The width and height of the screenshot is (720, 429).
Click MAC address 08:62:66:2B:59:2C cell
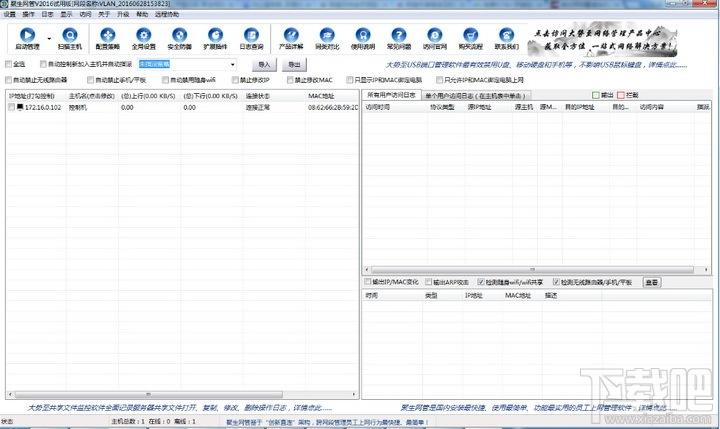click(x=333, y=107)
